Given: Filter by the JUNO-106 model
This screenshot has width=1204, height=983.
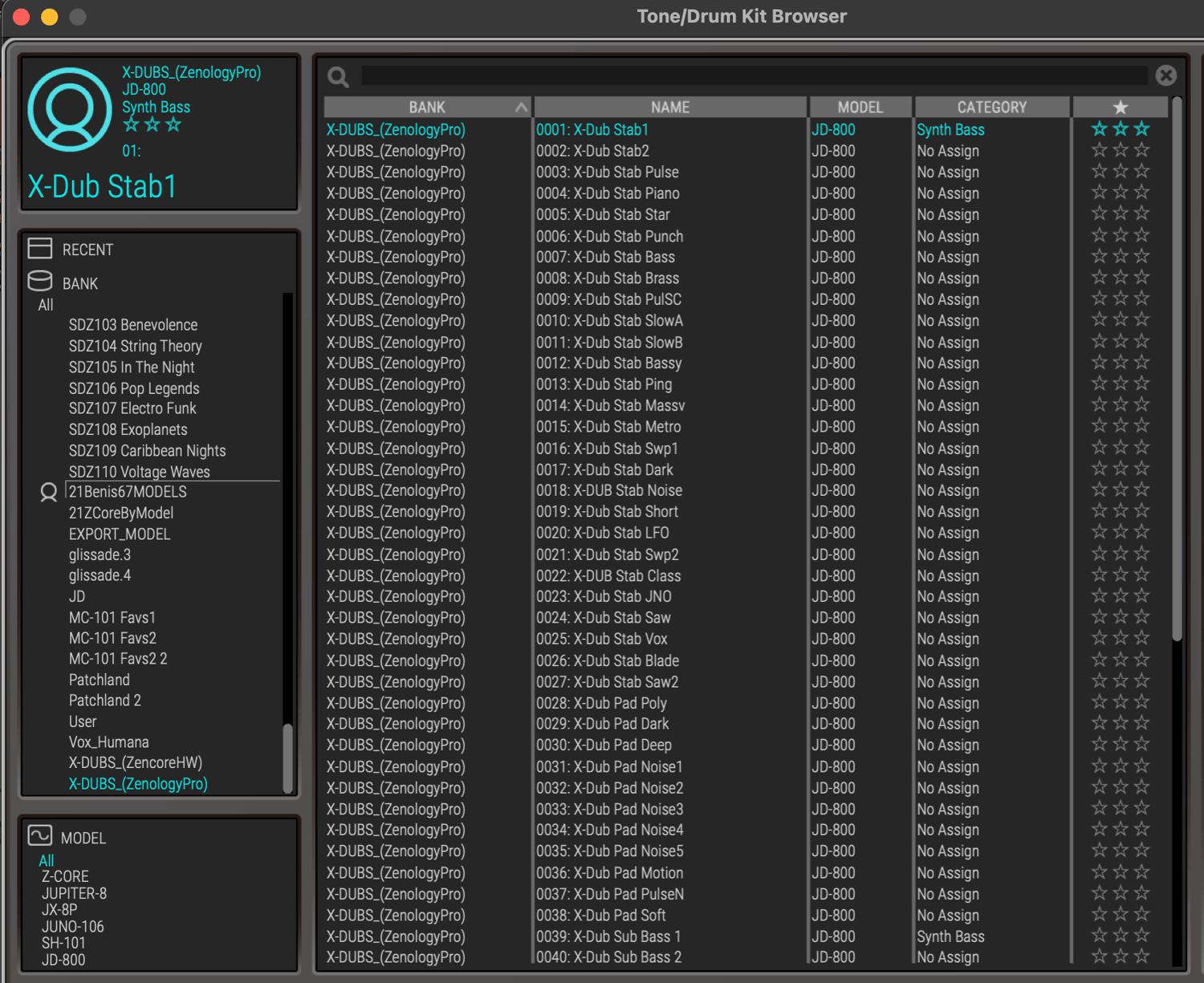Looking at the screenshot, I should coord(73,927).
